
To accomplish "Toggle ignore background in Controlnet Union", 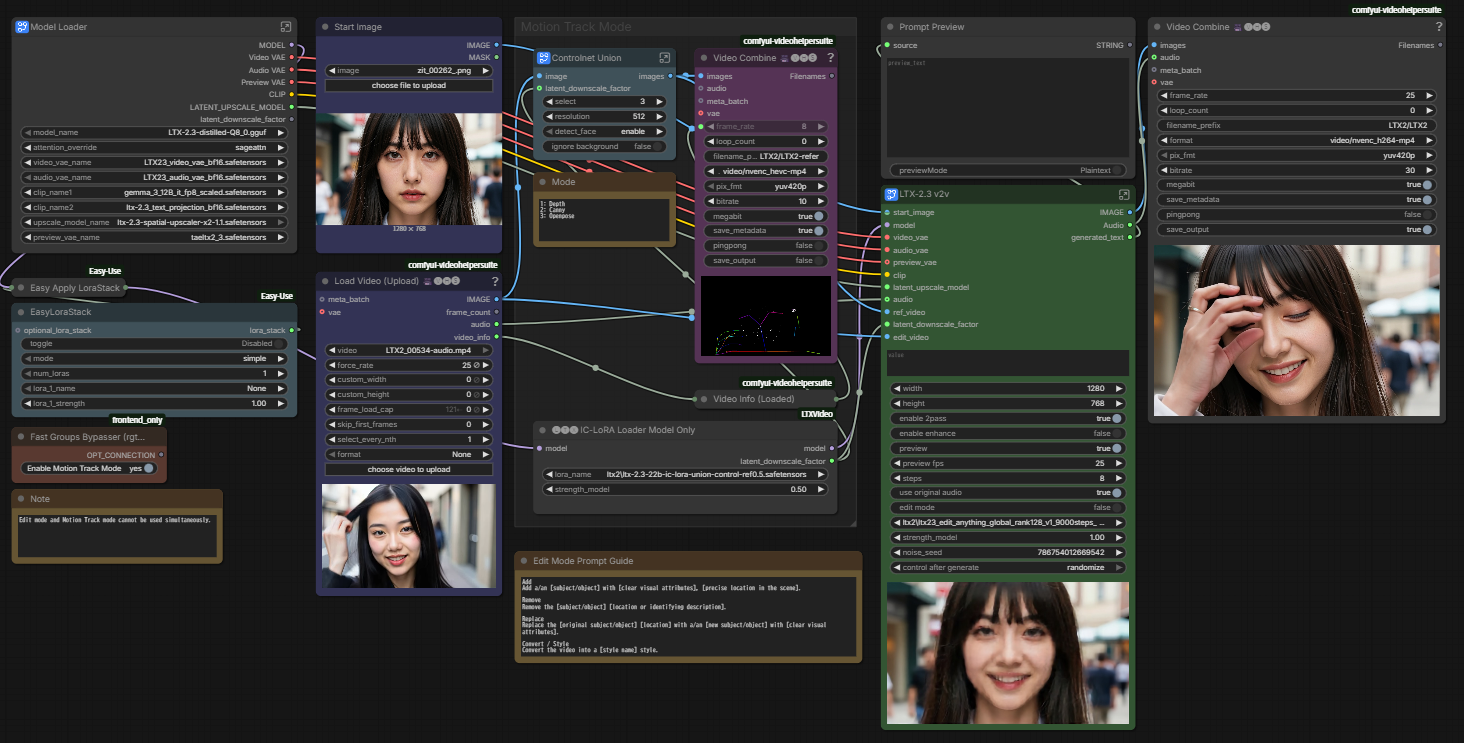I will coord(659,147).
